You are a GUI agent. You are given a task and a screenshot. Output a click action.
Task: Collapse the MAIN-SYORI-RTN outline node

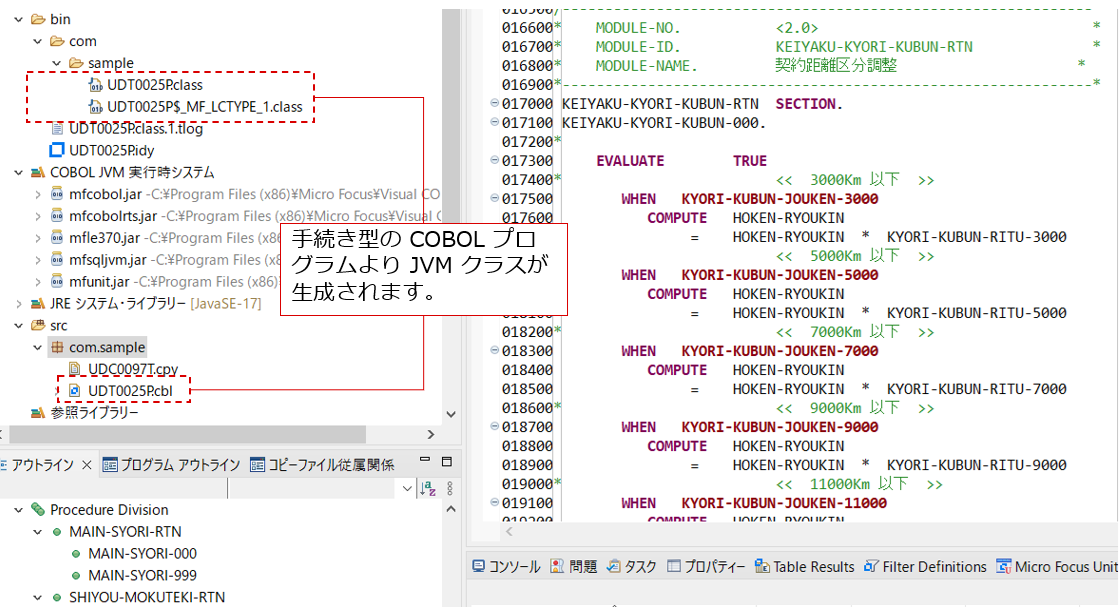pyautogui.click(x=38, y=532)
